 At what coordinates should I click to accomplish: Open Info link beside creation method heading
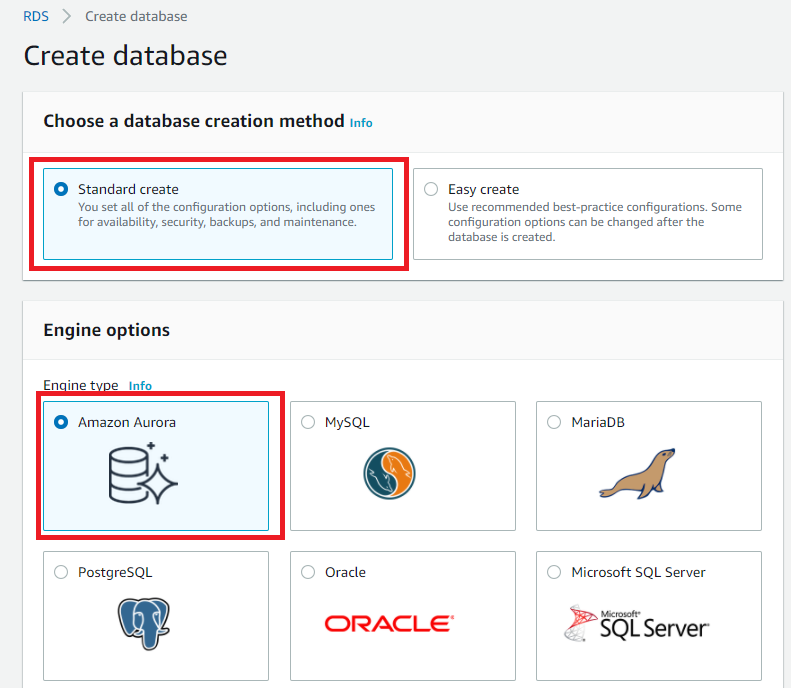(361, 123)
